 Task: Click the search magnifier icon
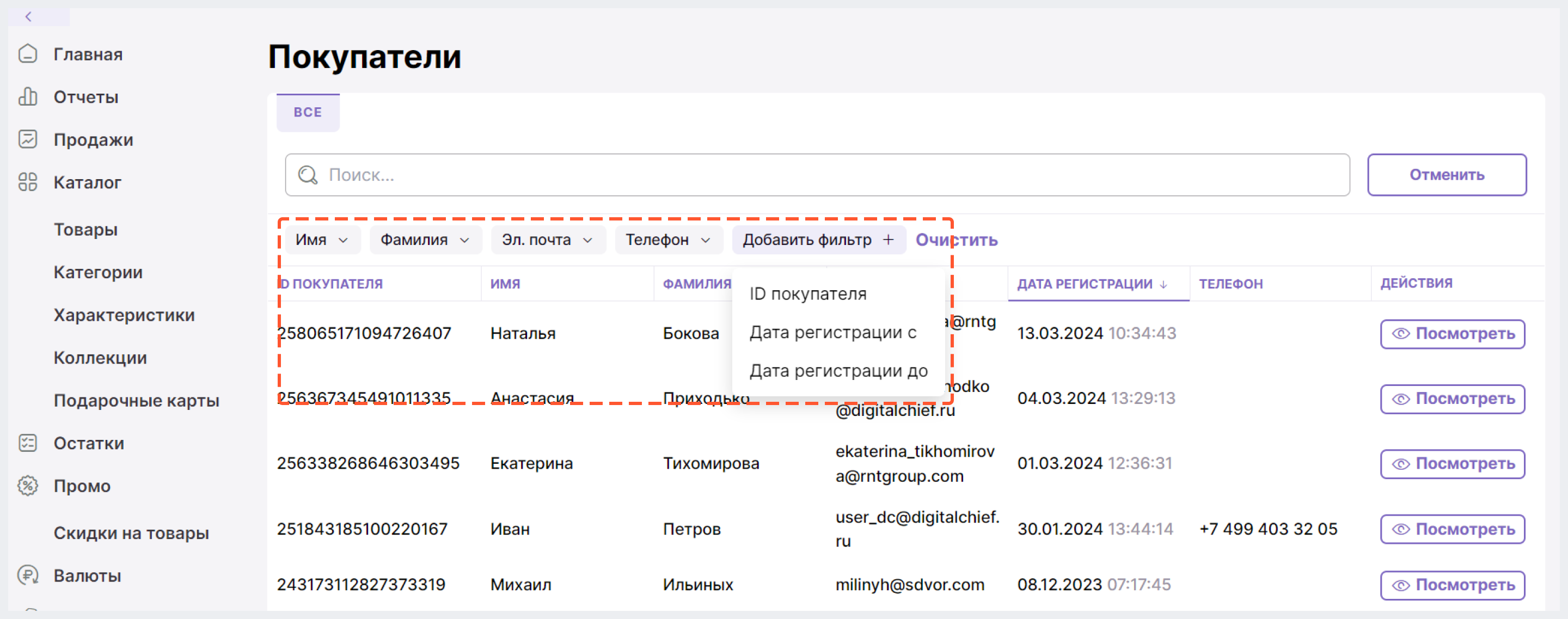[308, 175]
